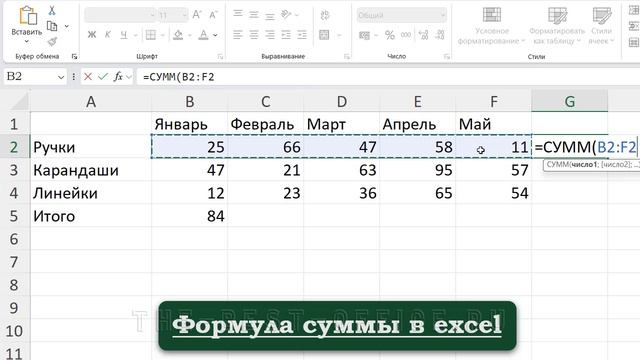Click inside the formula bar text =СУММ(B2:F2
This screenshot has height=360, width=640.
pos(179,77)
